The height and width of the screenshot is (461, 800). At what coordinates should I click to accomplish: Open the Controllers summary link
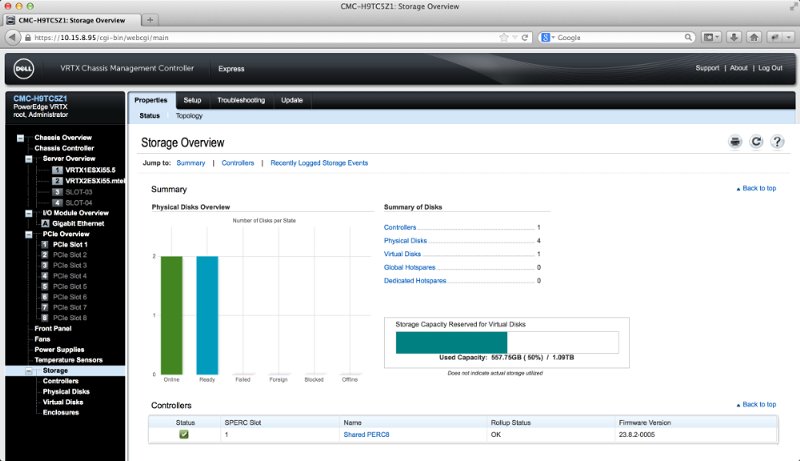point(400,227)
